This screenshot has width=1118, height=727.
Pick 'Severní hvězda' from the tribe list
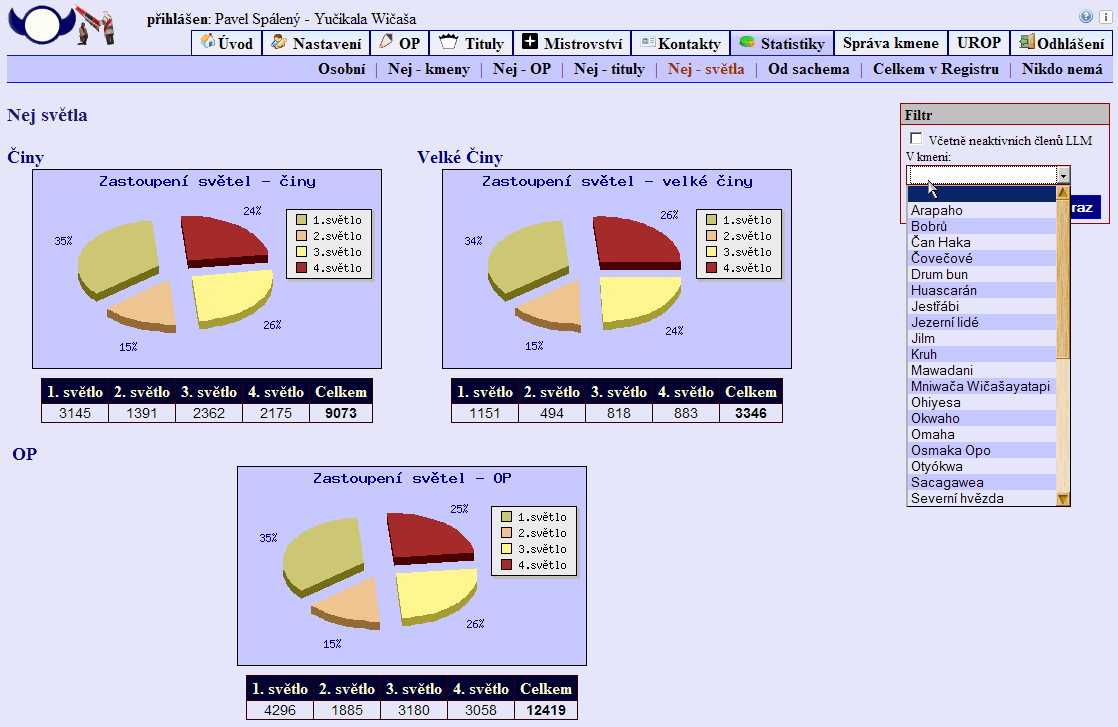957,498
